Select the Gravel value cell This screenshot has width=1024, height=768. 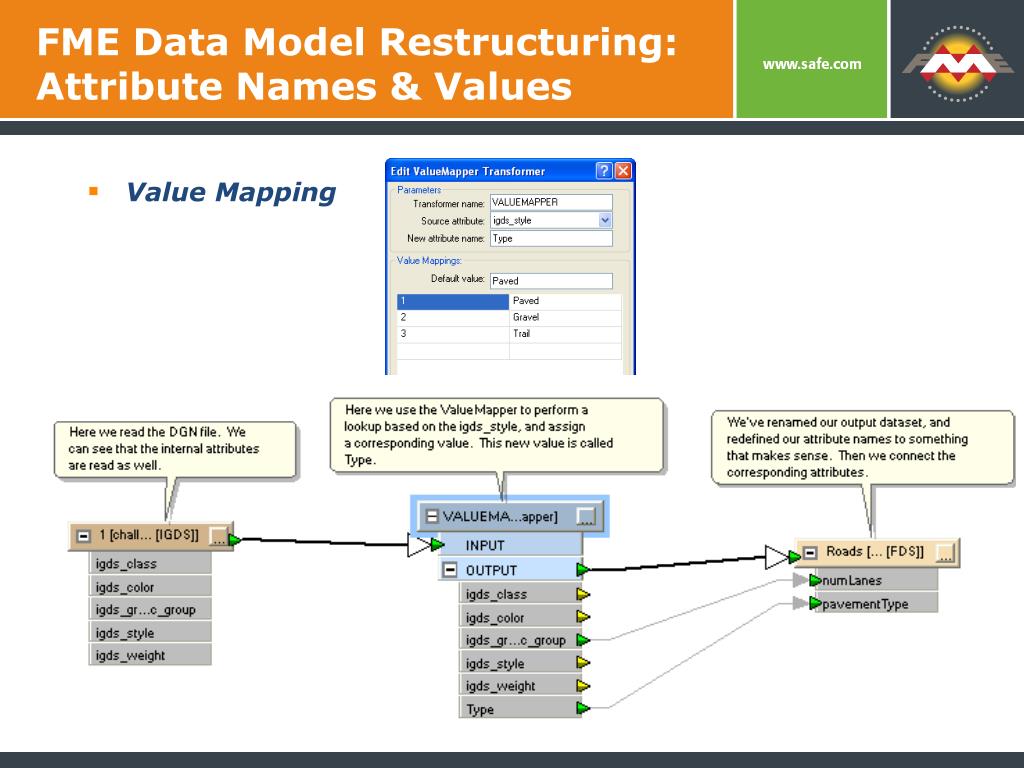click(565, 317)
